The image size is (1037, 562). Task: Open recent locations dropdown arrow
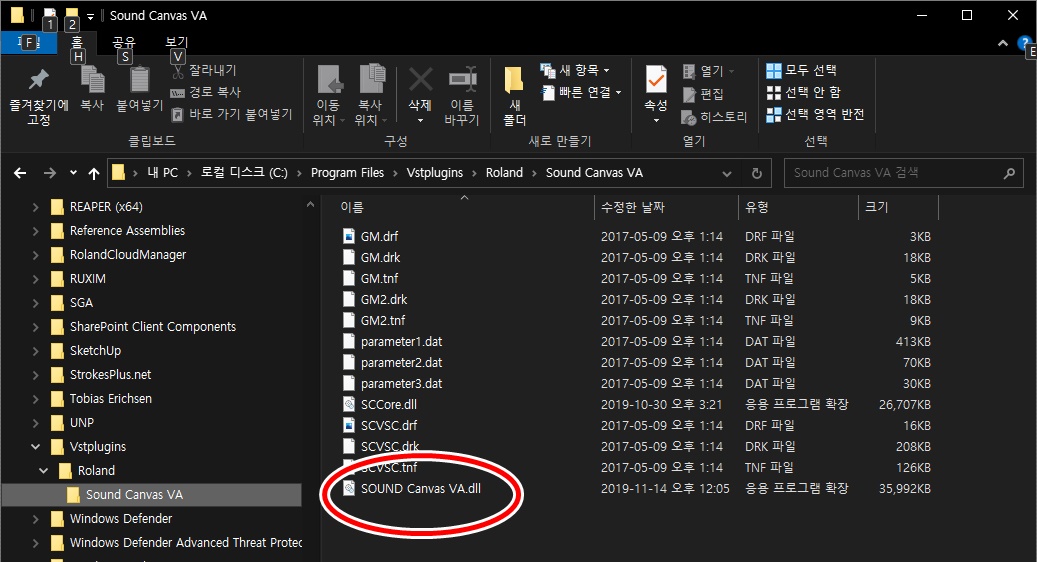coord(73,173)
